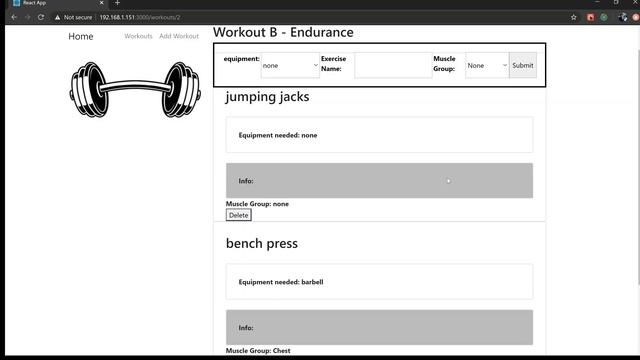Click the red extension icon in toolbar

pyautogui.click(x=590, y=17)
